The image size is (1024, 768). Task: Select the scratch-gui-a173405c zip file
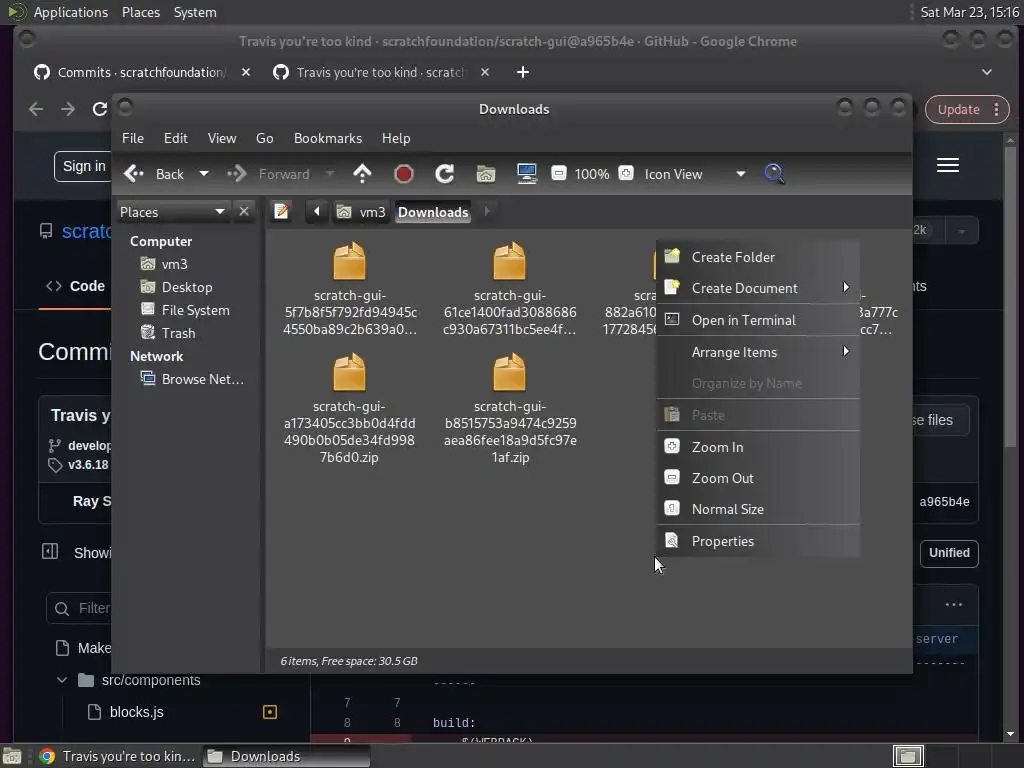tap(349, 409)
